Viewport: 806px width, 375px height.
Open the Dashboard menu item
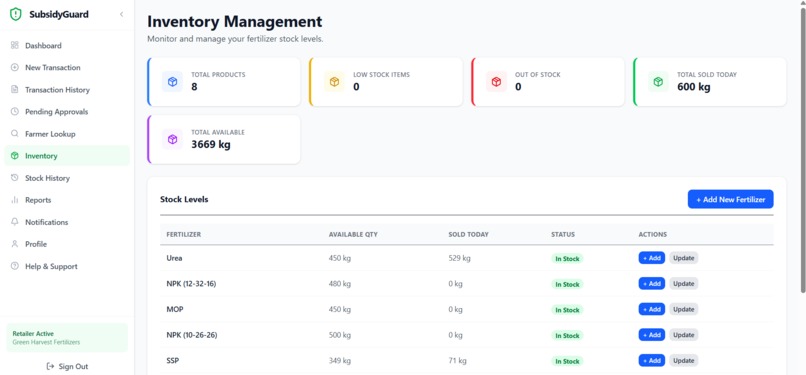67,46
